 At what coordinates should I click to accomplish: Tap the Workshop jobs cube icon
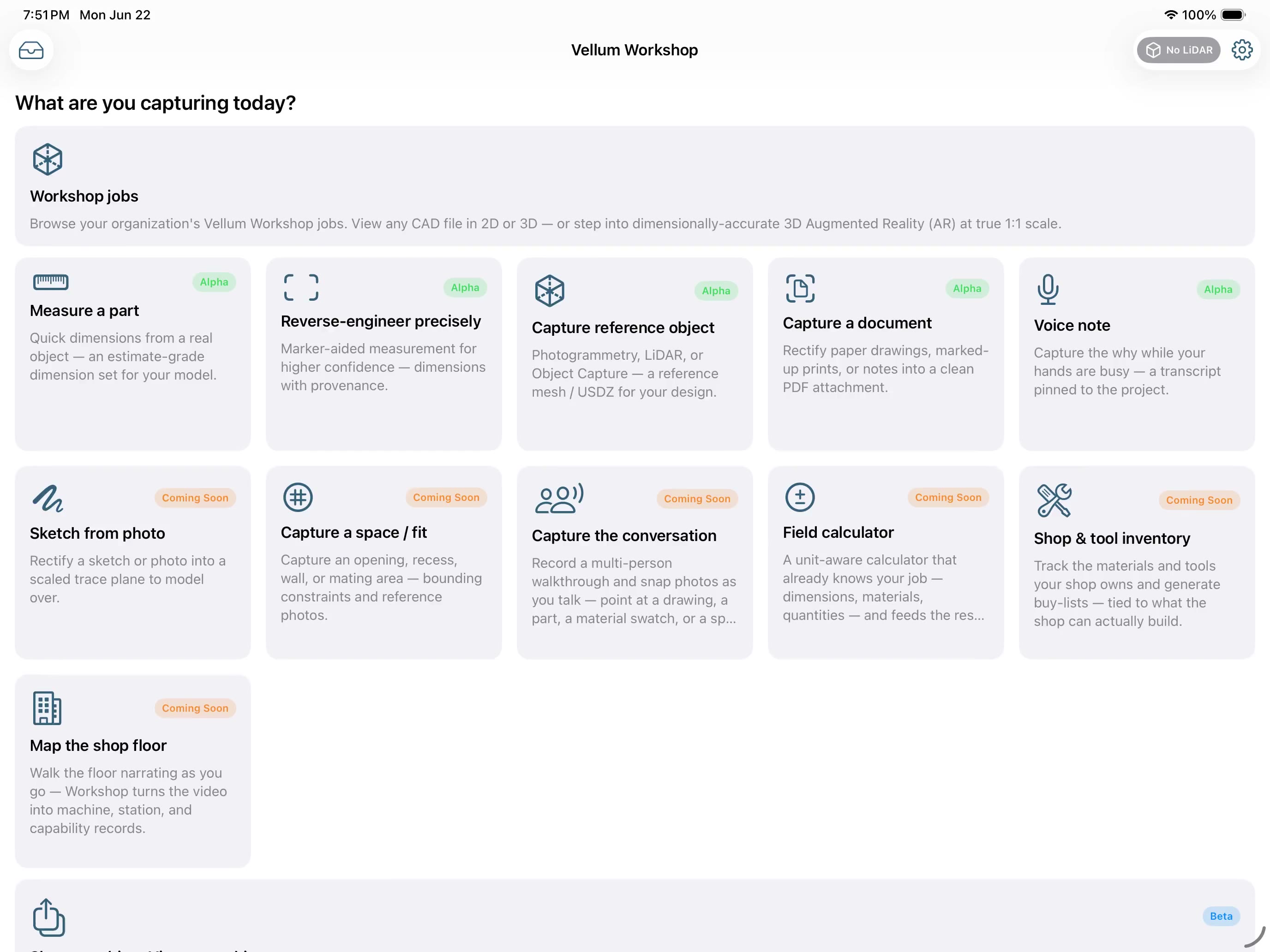[48, 159]
